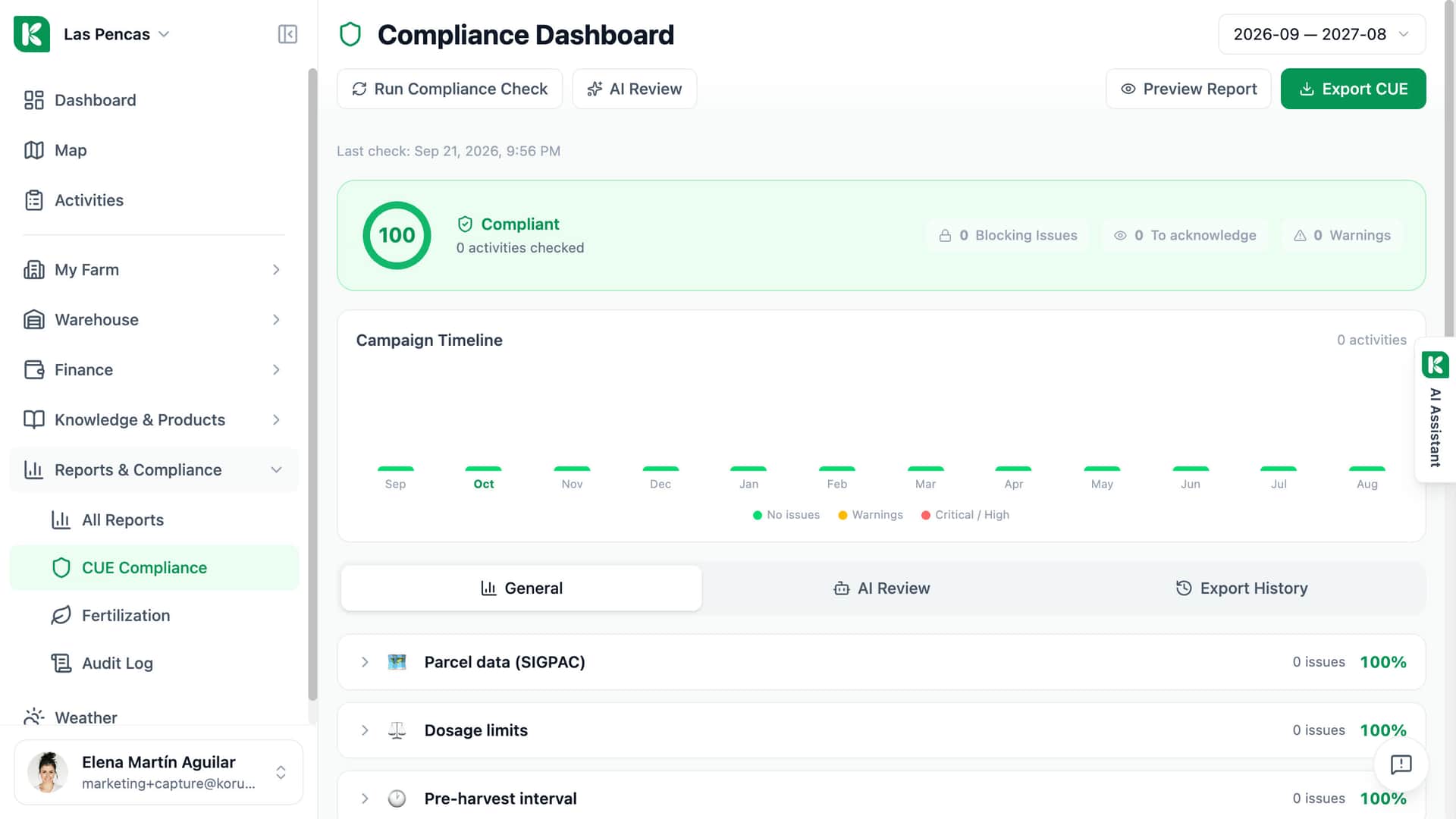Open the Fertilization report
1456x819 pixels.
(x=153, y=615)
